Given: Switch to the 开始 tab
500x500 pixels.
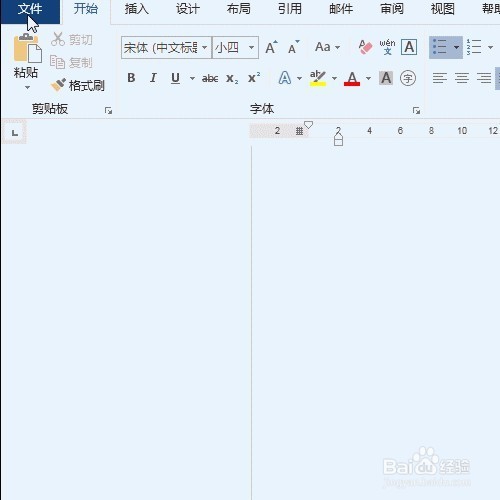Looking at the screenshot, I should click(x=86, y=9).
